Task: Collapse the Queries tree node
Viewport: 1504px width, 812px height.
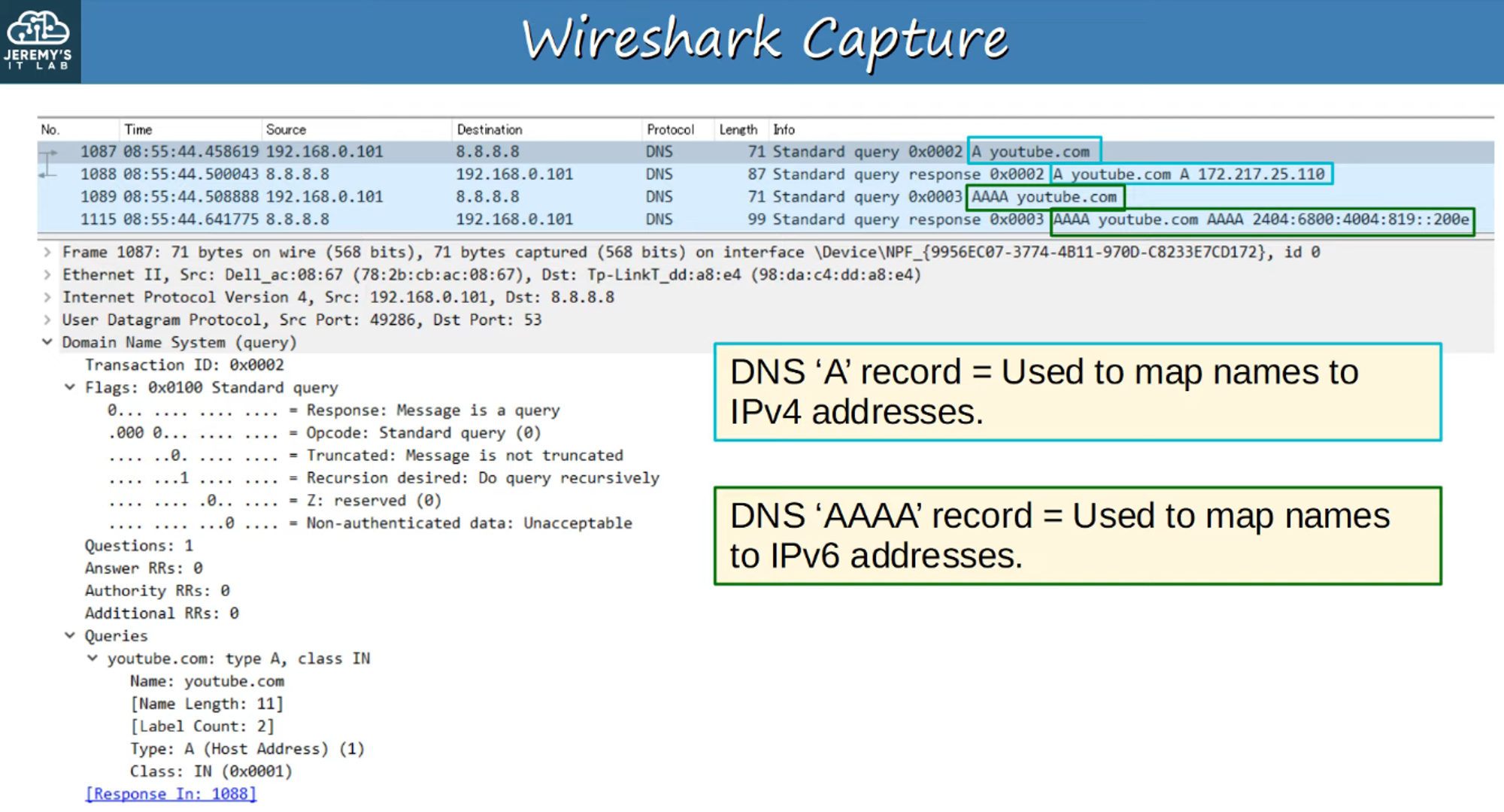Action: coord(70,635)
